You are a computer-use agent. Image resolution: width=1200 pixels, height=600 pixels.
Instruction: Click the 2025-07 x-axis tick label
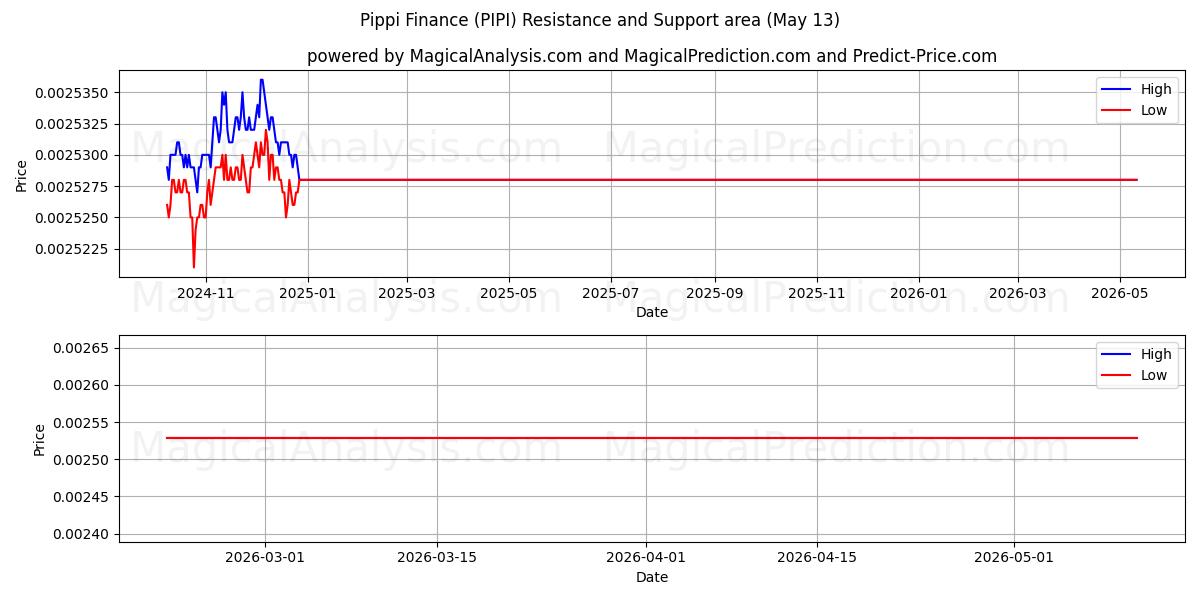coord(610,293)
